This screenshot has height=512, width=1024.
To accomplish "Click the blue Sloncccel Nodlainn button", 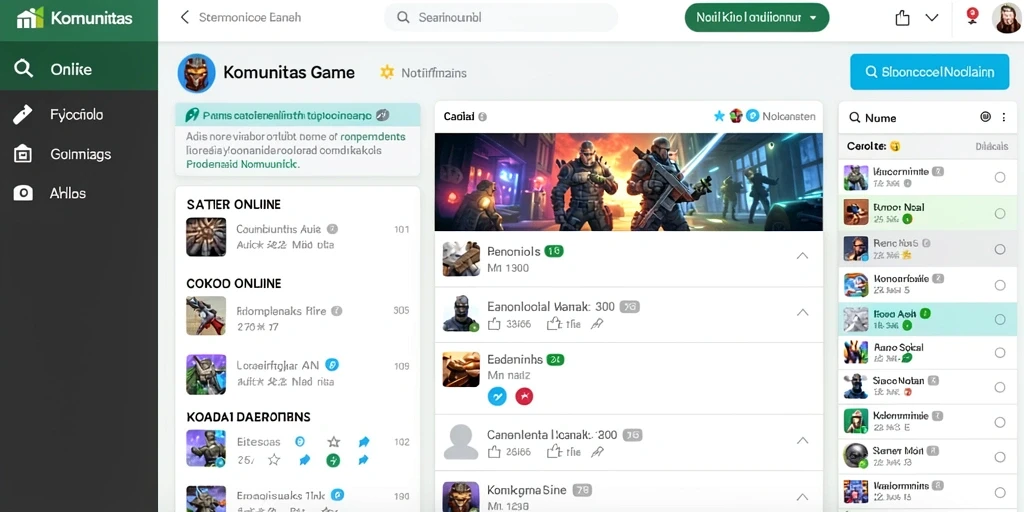I will pos(930,72).
